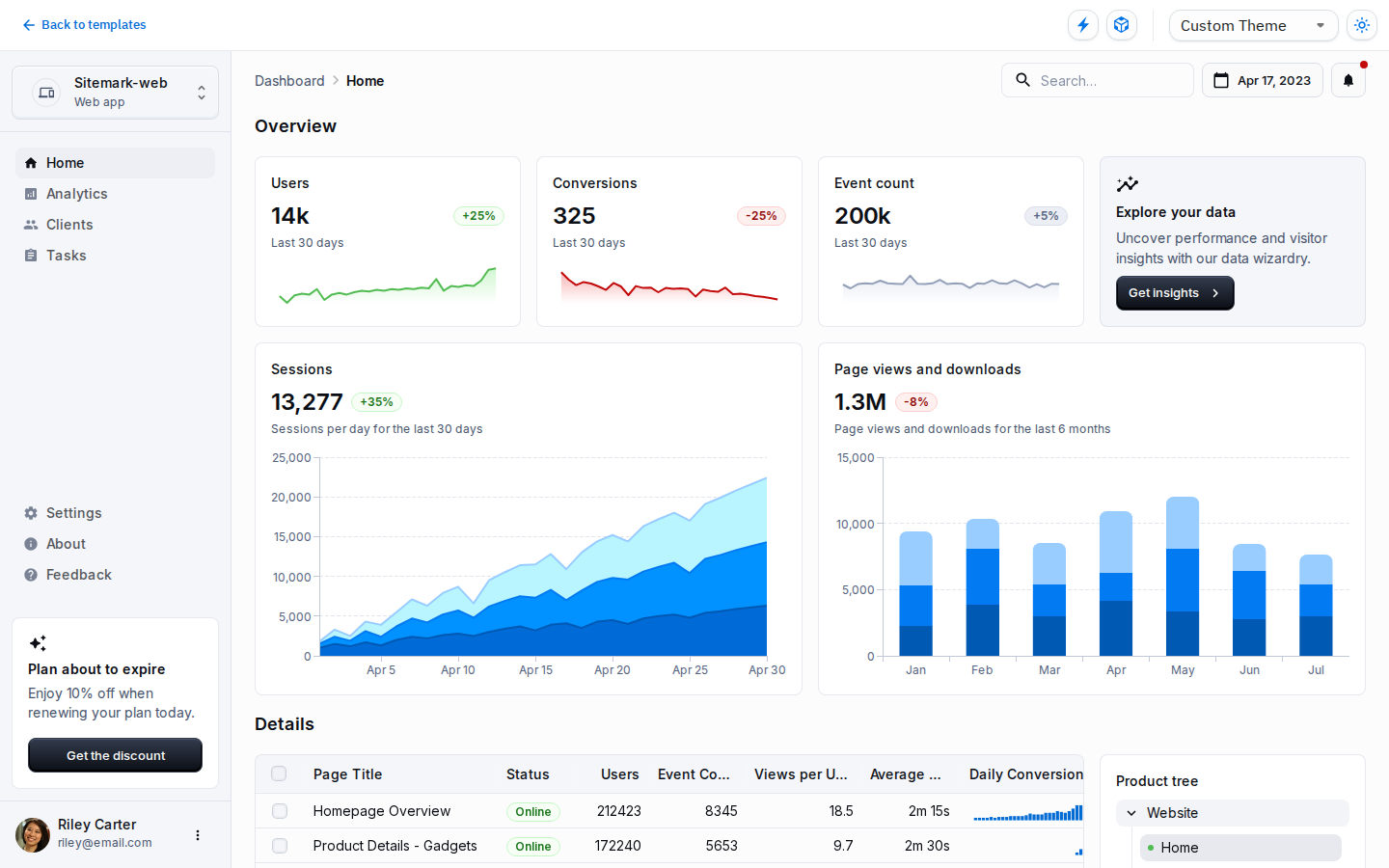1389x868 pixels.
Task: Open About in the sidebar
Action: 115,544
